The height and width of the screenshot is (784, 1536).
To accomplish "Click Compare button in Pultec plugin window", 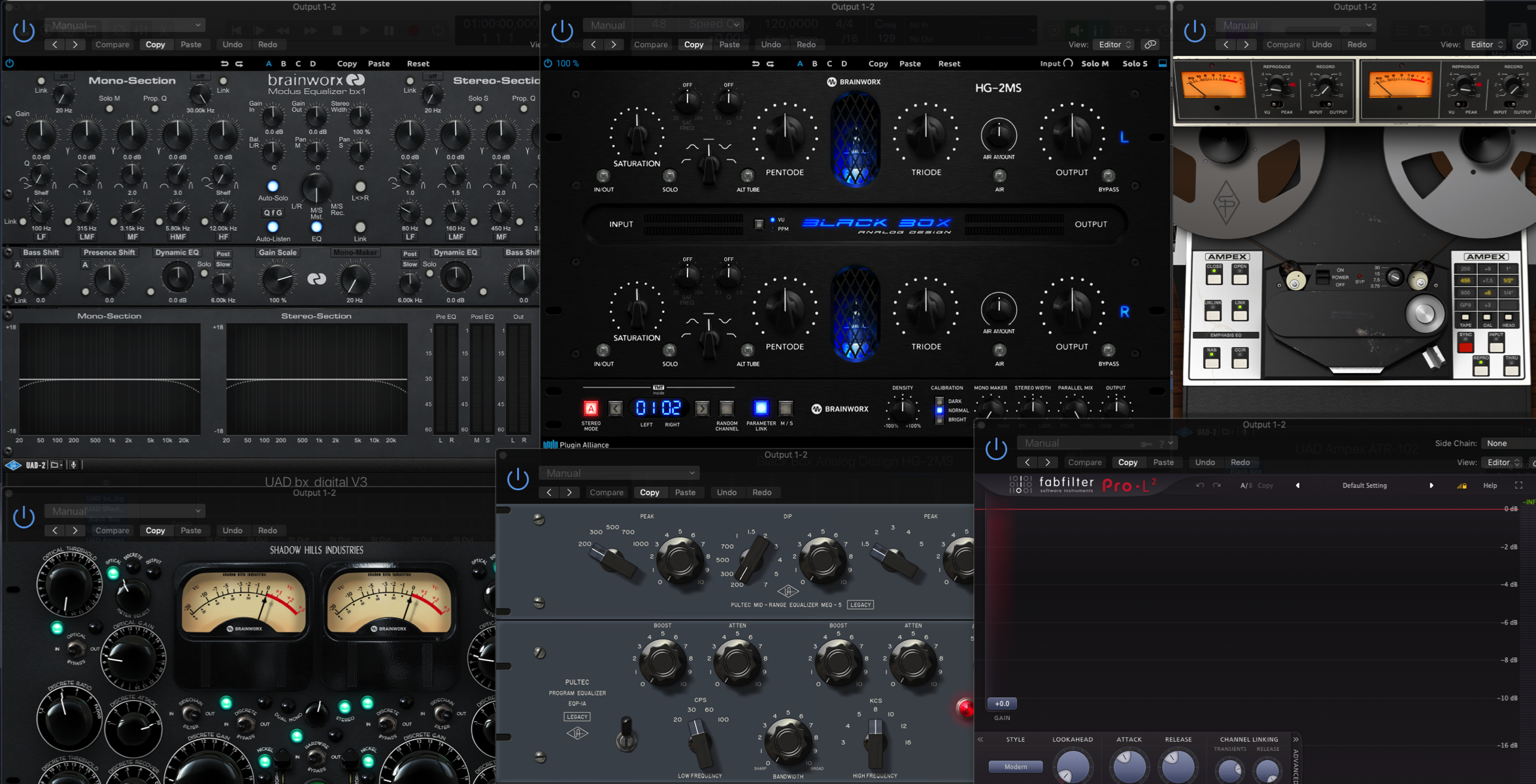I will [606, 492].
